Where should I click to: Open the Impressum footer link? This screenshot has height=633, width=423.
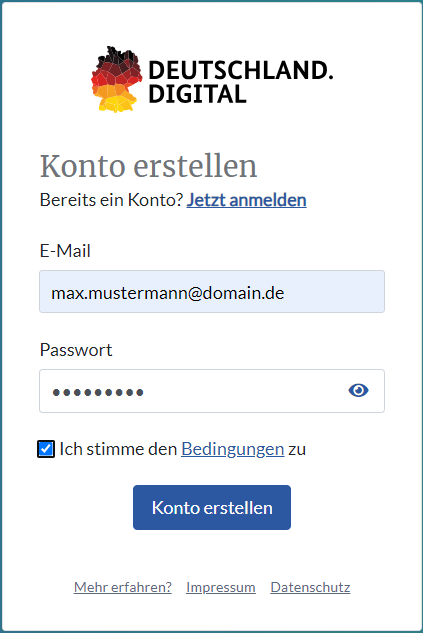221,587
